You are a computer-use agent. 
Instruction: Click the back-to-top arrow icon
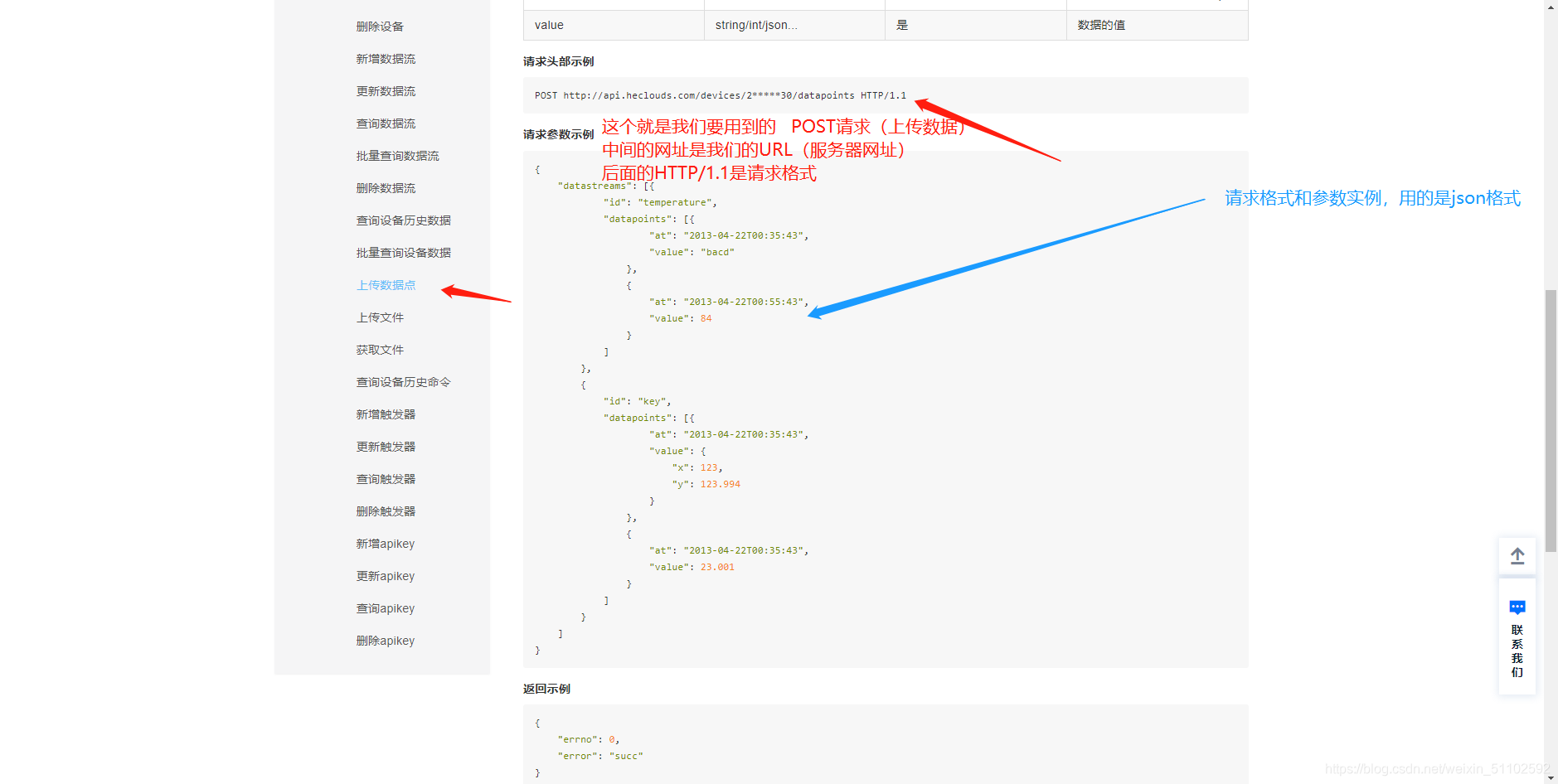coord(1517,556)
